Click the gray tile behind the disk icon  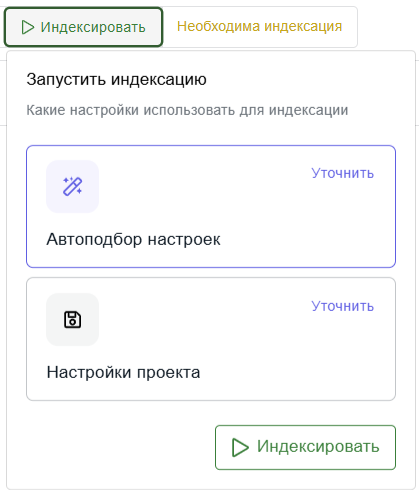pyautogui.click(x=72, y=320)
